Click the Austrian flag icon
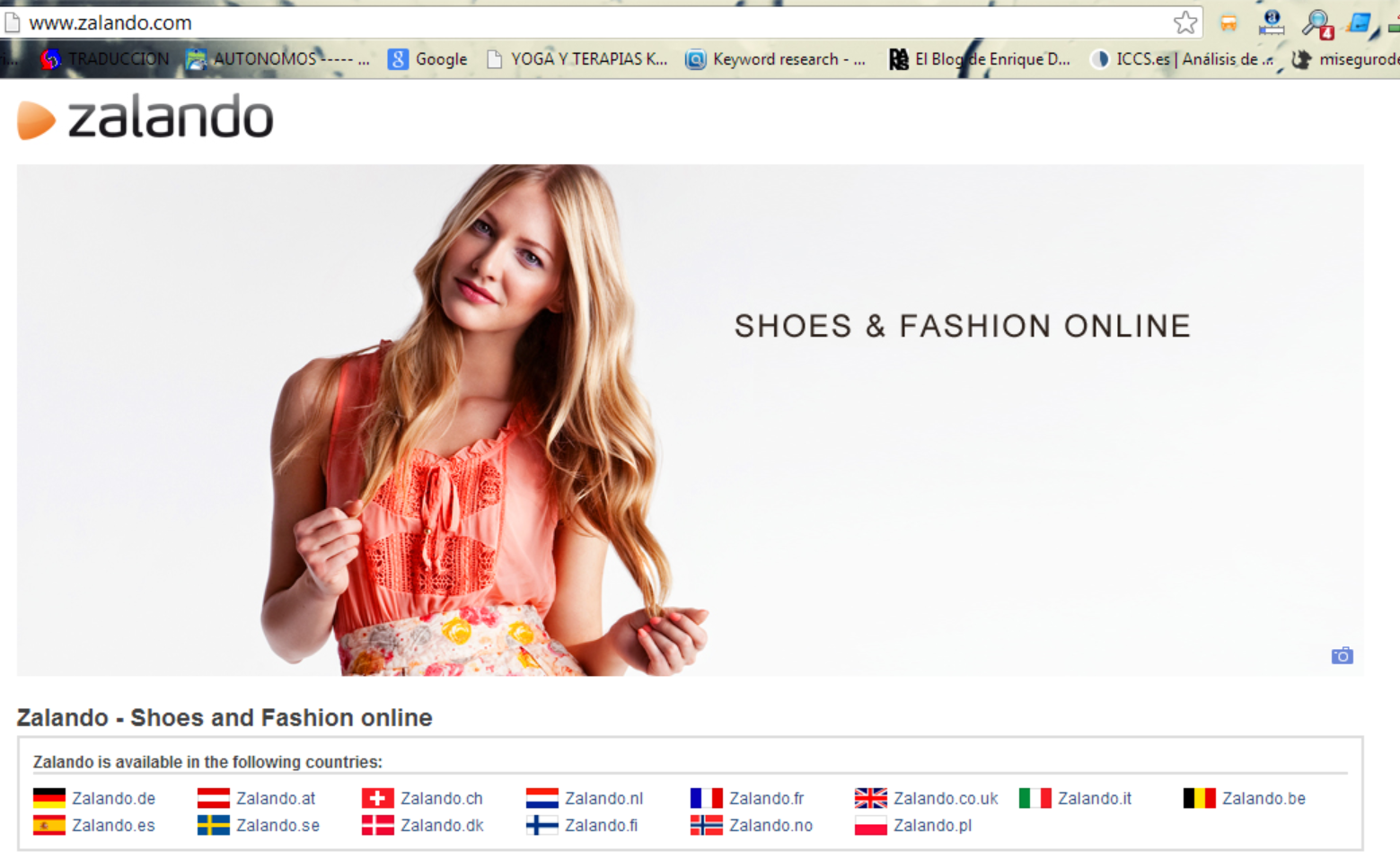 (214, 798)
